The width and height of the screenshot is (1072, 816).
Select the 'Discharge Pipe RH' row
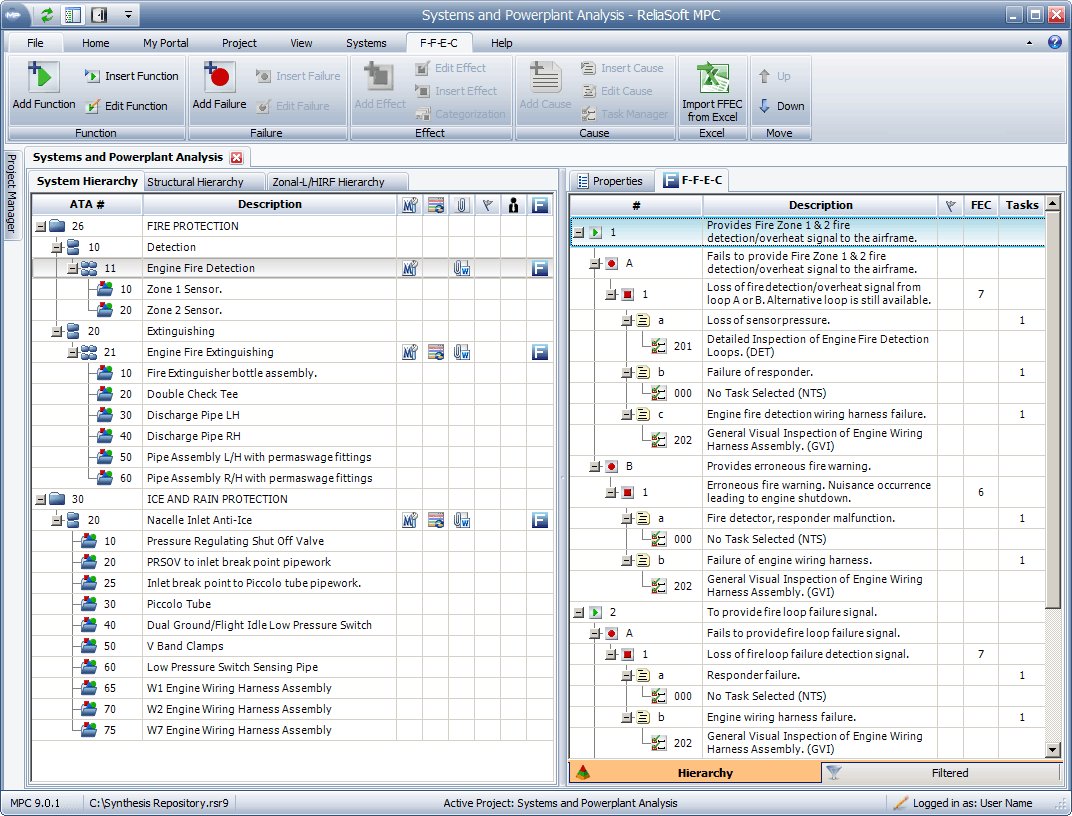pos(293,437)
